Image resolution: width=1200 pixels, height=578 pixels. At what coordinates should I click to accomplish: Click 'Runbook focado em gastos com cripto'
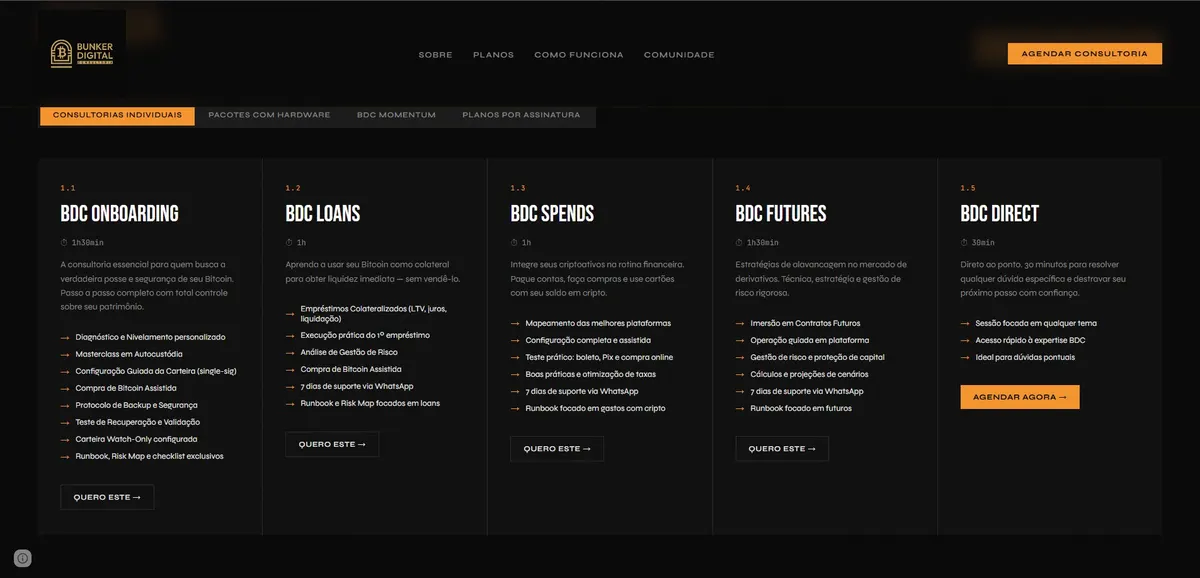[x=595, y=408]
